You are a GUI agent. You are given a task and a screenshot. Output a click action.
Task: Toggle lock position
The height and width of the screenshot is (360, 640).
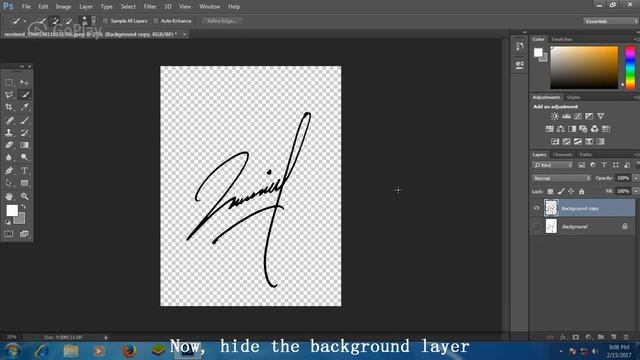tap(571, 191)
